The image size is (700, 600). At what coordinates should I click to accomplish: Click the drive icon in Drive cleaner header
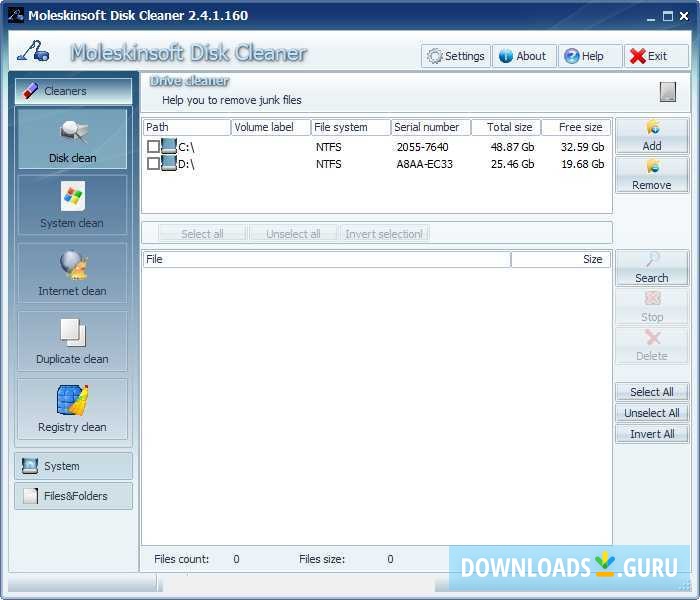pyautogui.click(x=668, y=92)
